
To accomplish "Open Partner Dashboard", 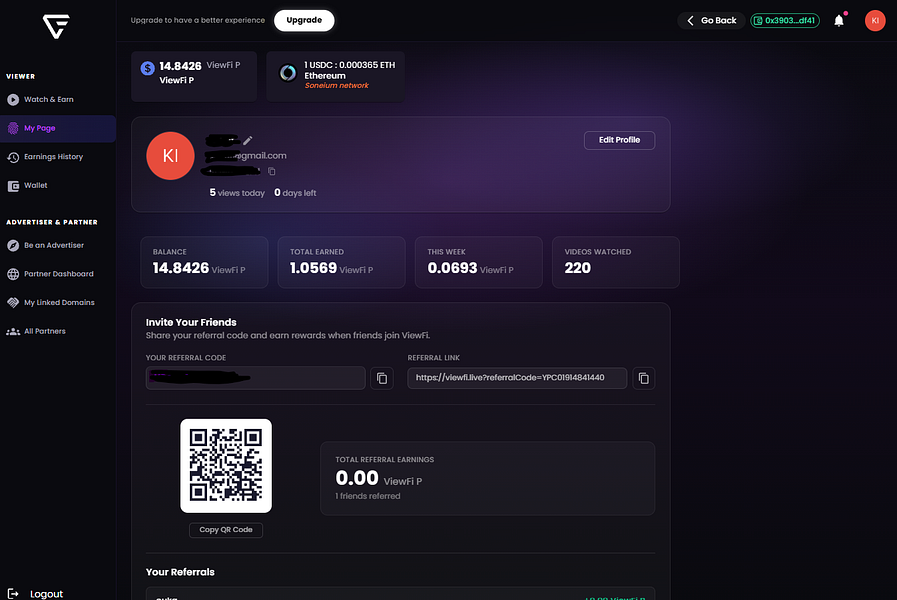I will (x=58, y=274).
